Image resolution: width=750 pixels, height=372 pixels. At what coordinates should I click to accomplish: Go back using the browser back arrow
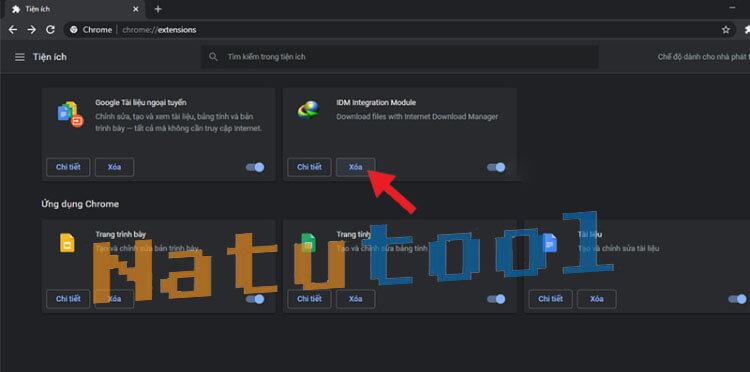[13, 30]
